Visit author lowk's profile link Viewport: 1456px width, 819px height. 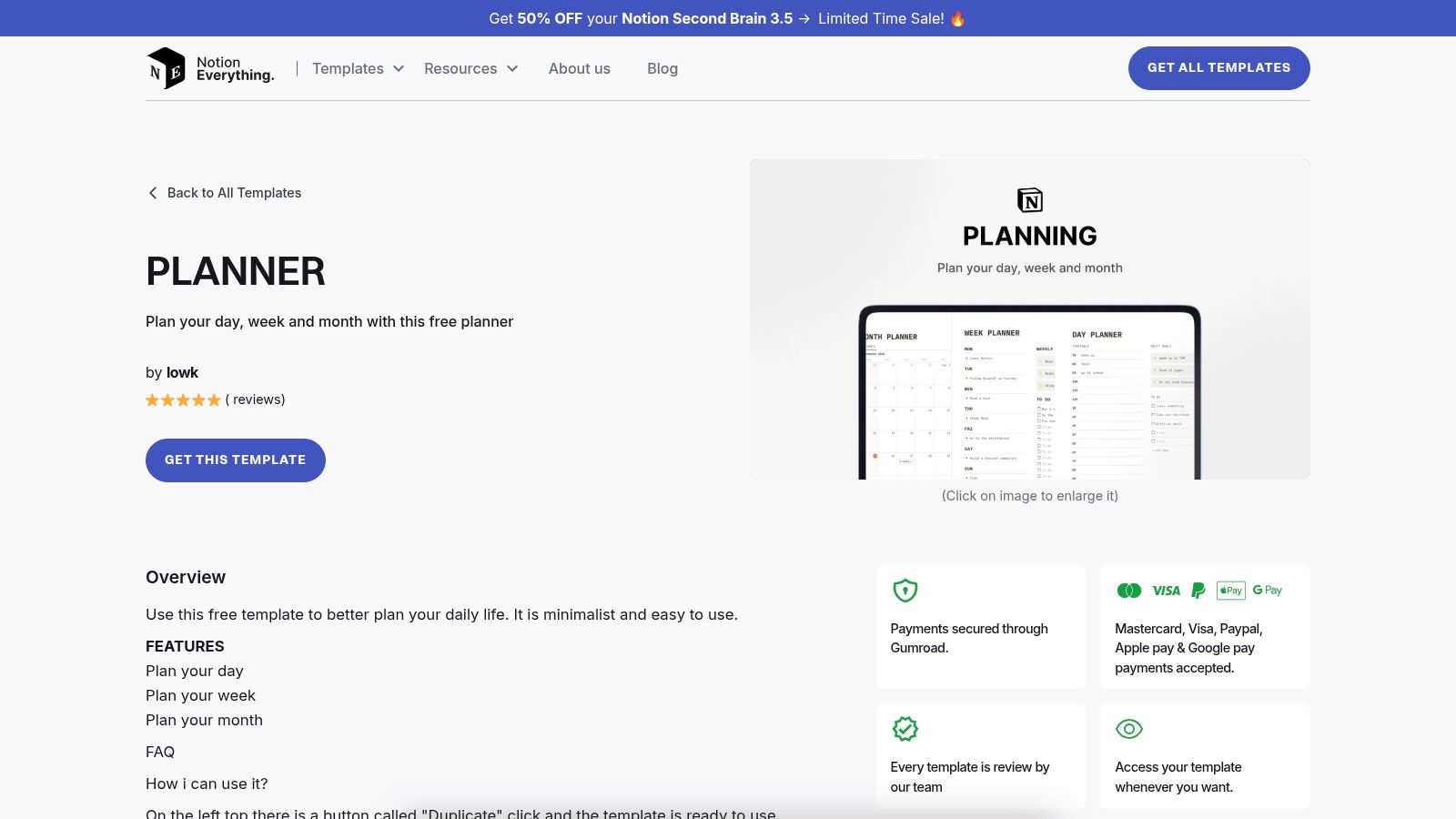182,372
